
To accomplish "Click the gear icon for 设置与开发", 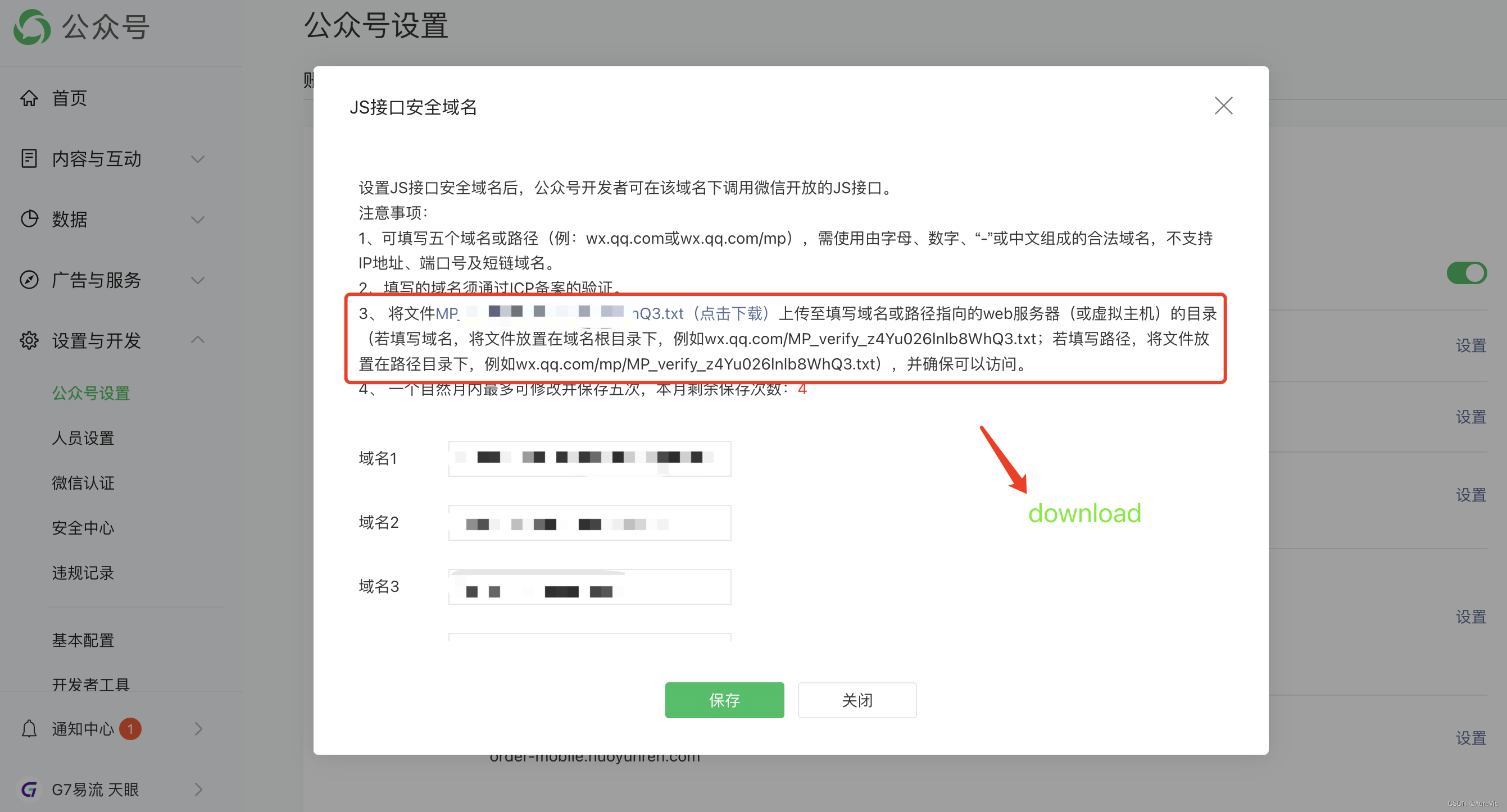I will pos(29,340).
